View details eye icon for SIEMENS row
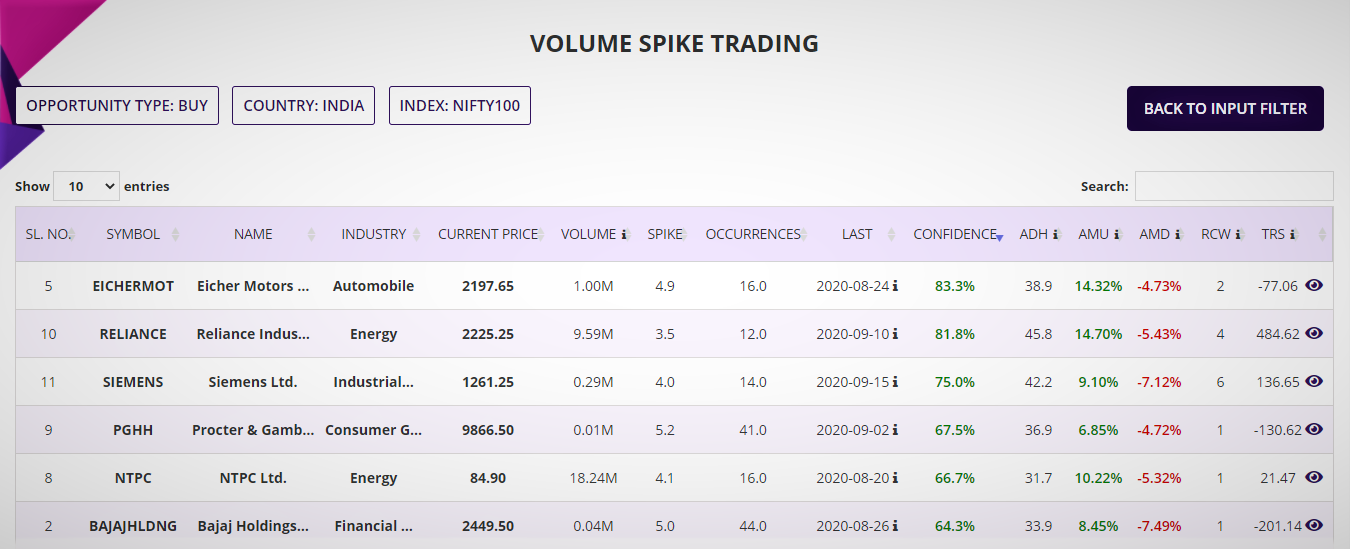 [x=1314, y=381]
